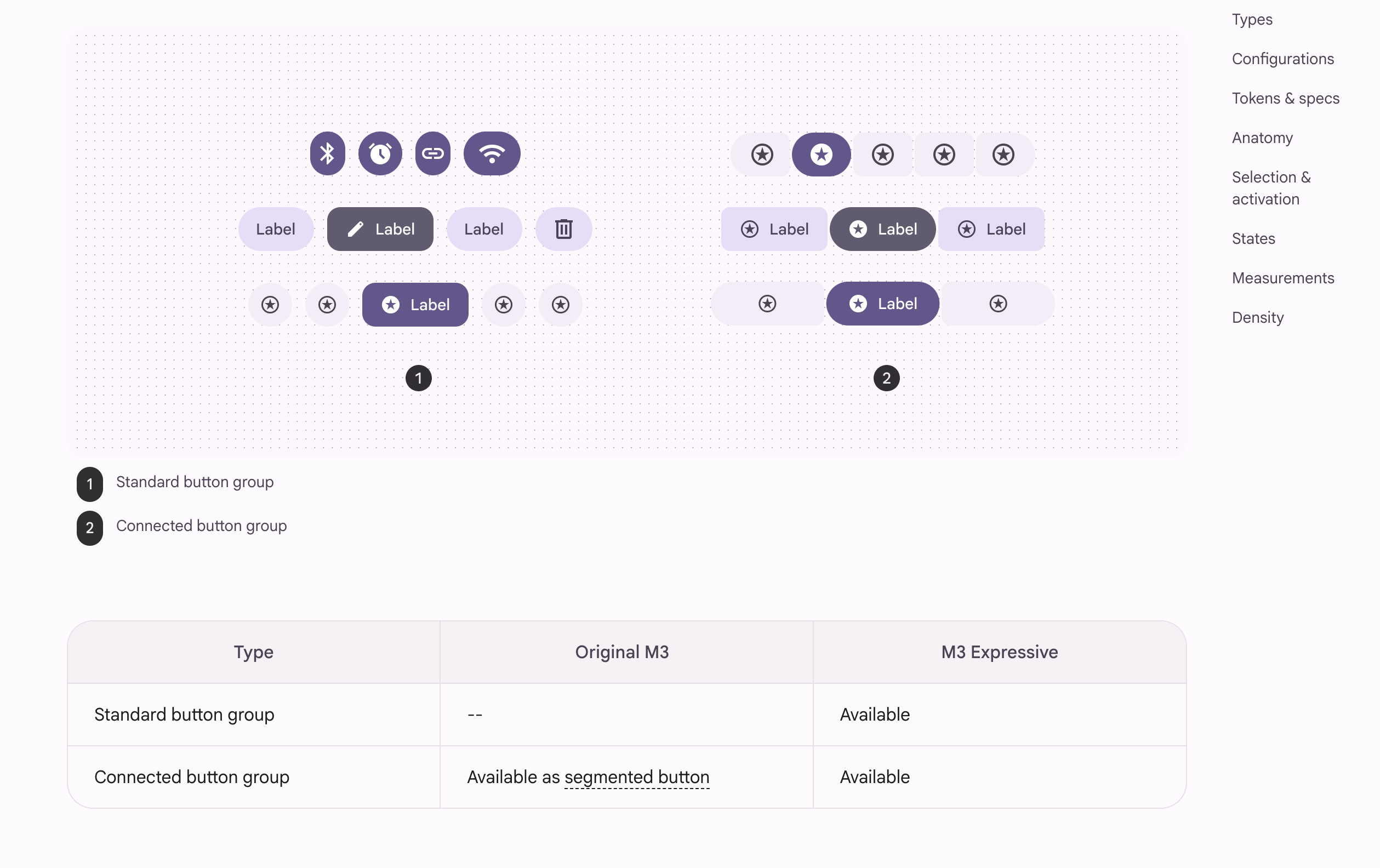Click the alarm clock icon button
The height and width of the screenshot is (868, 1380).
pos(380,153)
